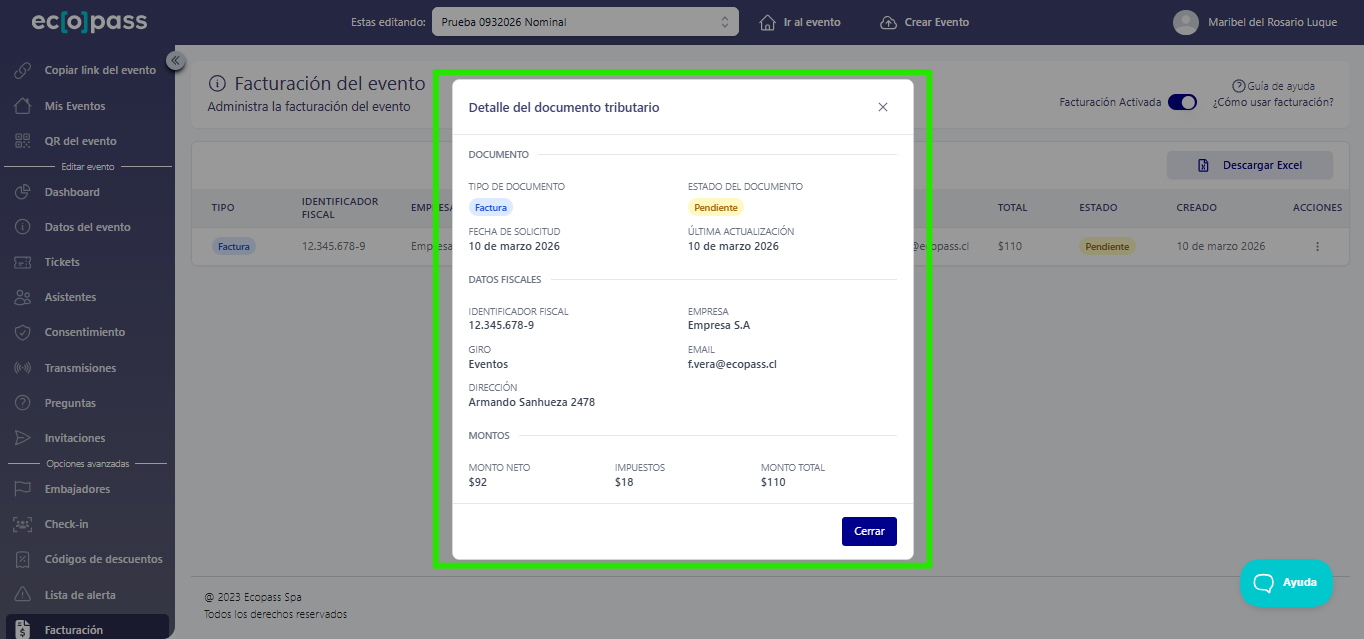Click the ecopass logo
Viewport: 1364px width, 639px height.
pyautogui.click(x=89, y=21)
